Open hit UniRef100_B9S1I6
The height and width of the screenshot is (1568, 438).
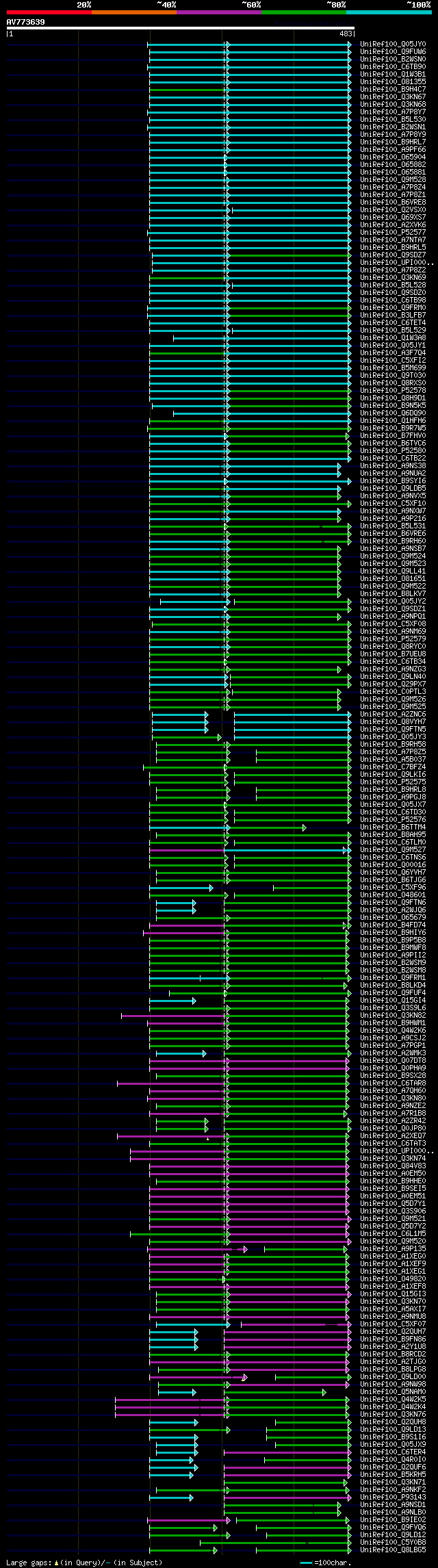(x=393, y=1437)
